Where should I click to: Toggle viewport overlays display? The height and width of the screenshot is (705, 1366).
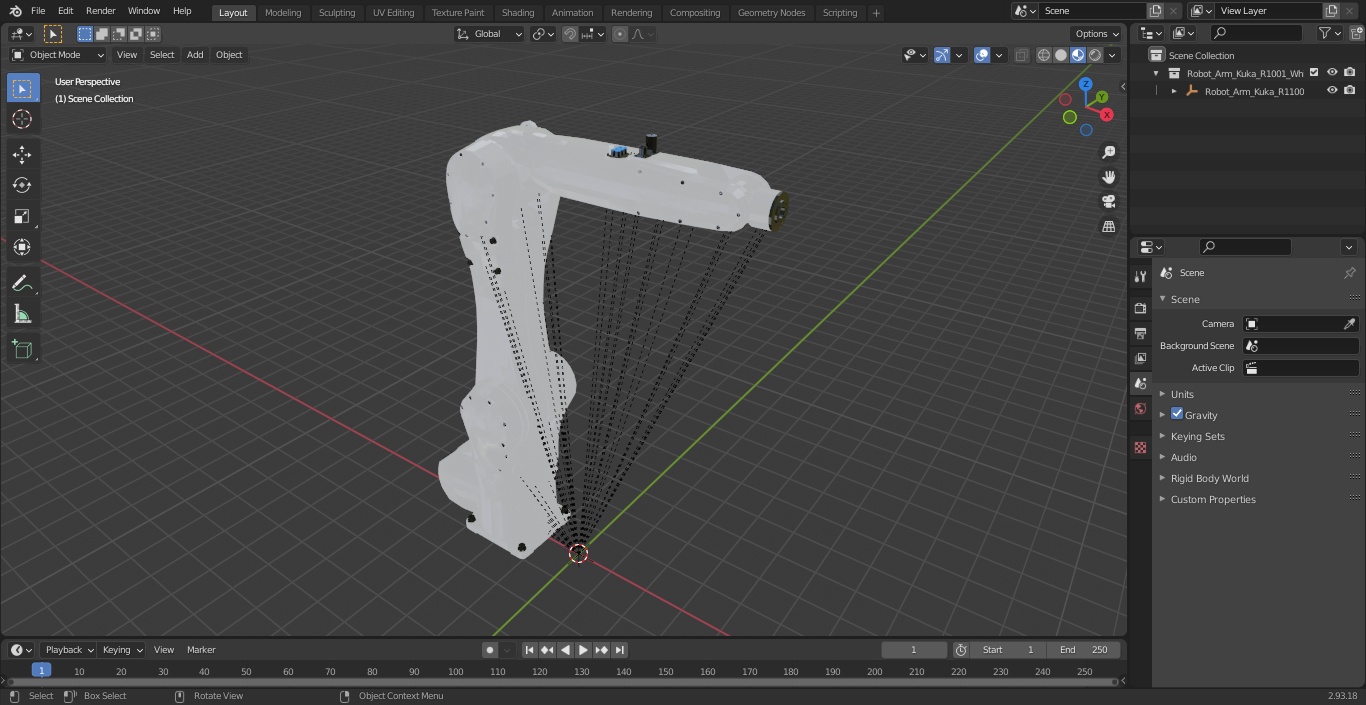click(982, 55)
